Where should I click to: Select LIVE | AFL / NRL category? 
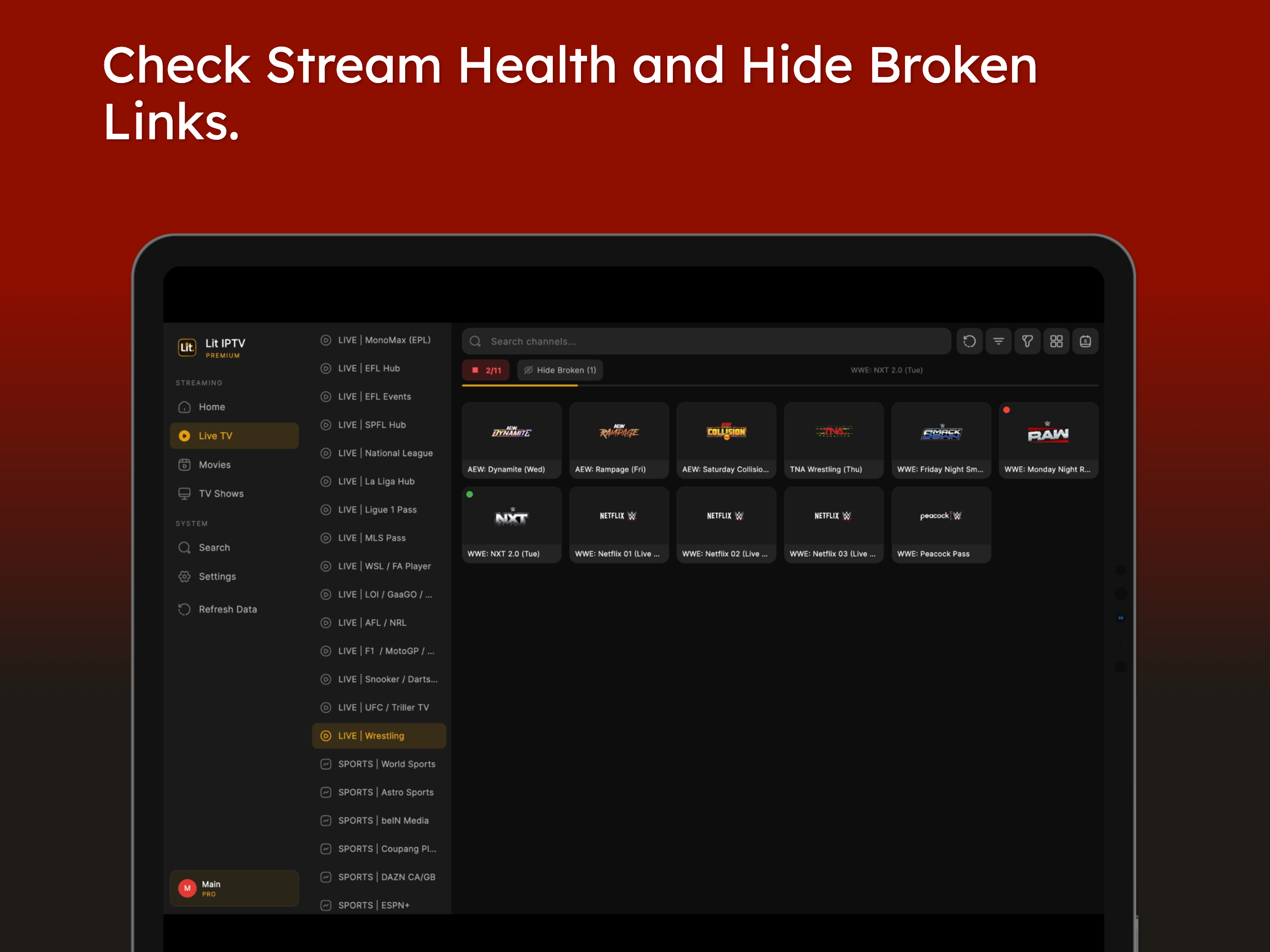pyautogui.click(x=379, y=623)
